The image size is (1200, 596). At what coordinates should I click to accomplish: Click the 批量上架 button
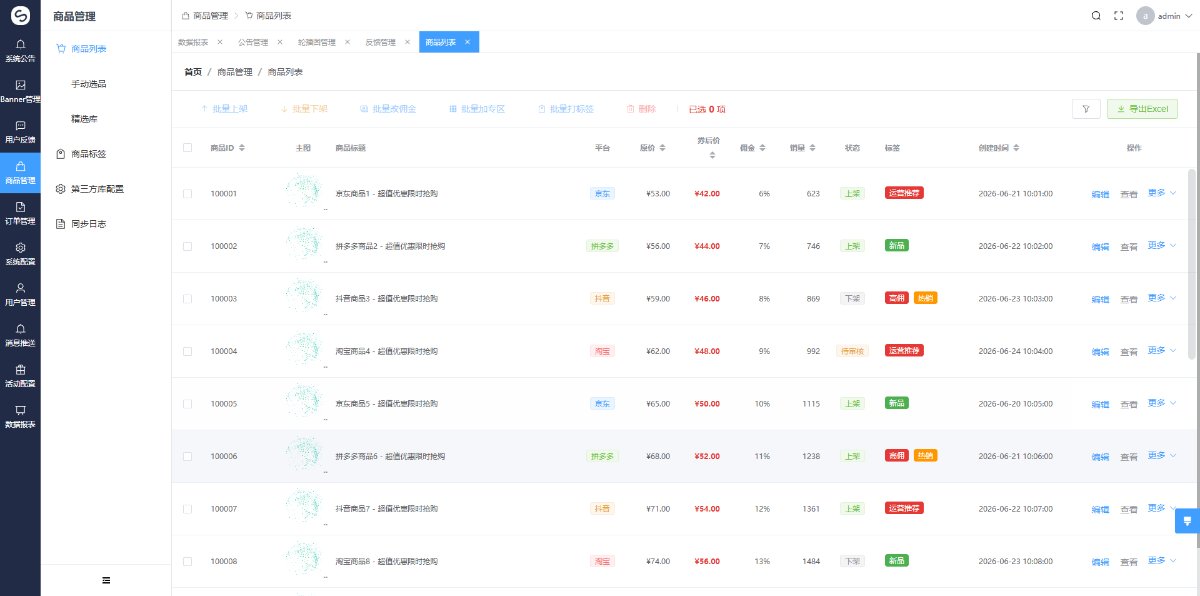click(225, 109)
